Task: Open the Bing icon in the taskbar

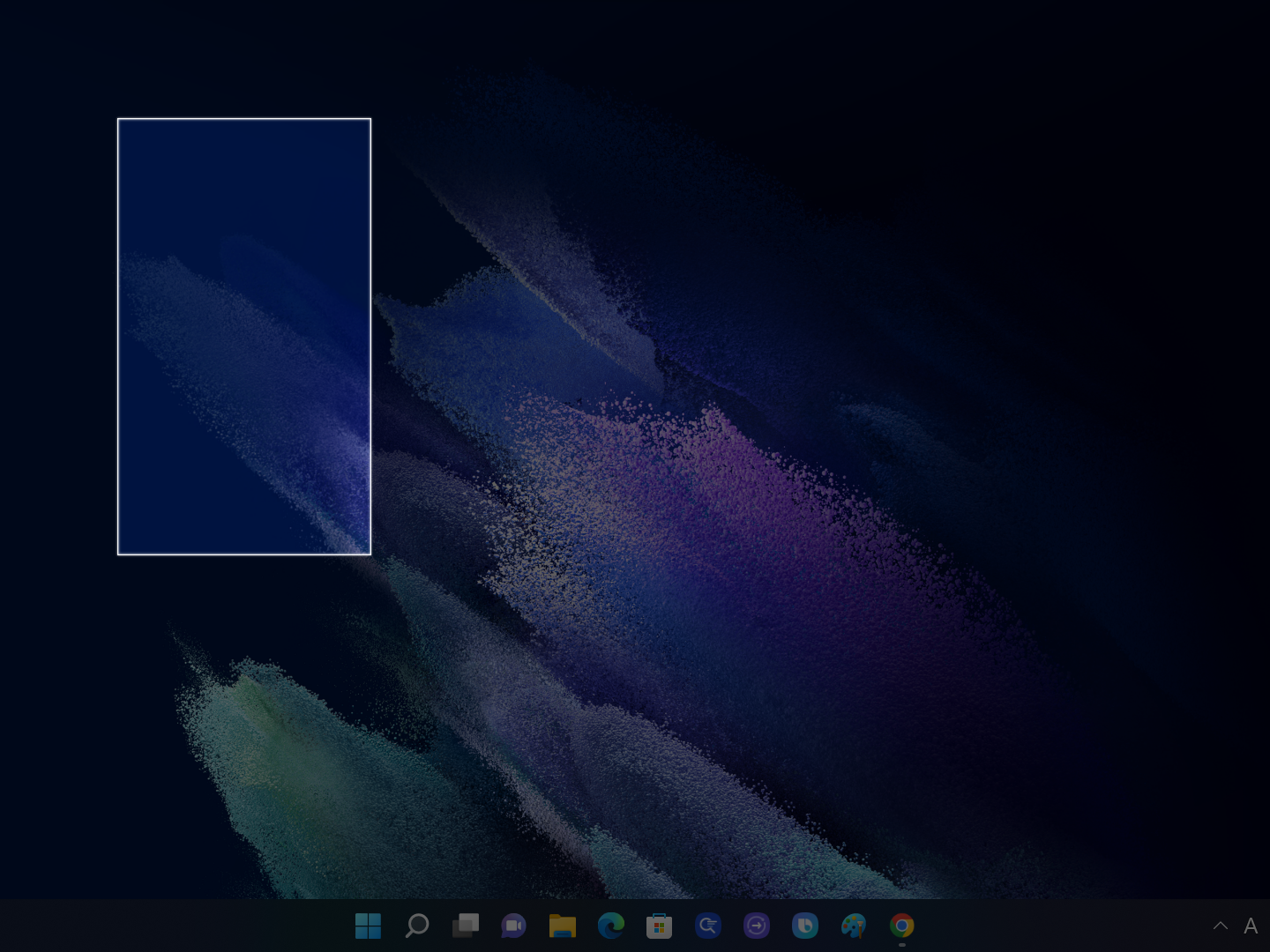Action: pos(804,926)
